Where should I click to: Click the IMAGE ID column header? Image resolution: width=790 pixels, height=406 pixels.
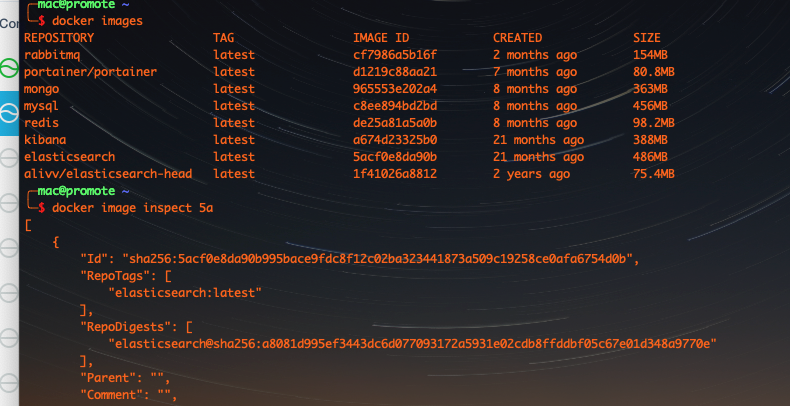[x=381, y=38]
